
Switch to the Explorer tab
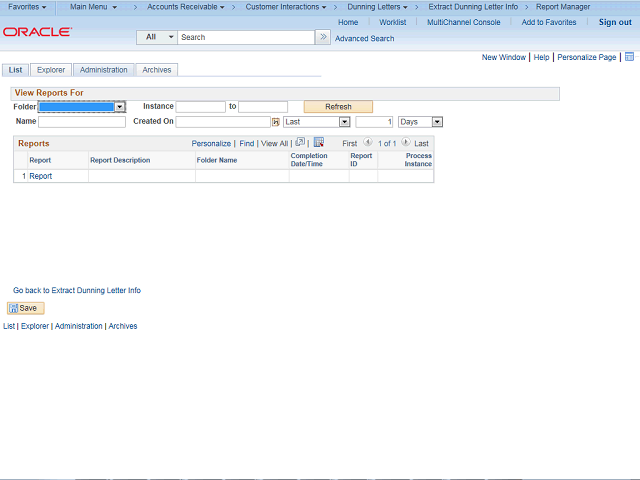(51, 70)
